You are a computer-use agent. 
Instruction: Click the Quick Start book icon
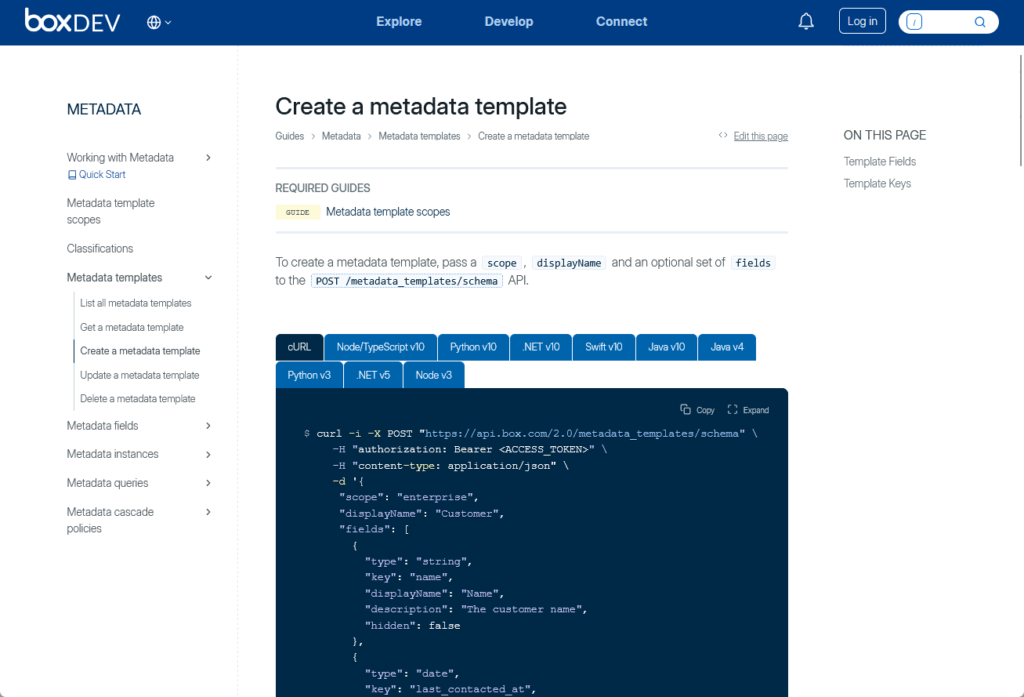click(72, 175)
